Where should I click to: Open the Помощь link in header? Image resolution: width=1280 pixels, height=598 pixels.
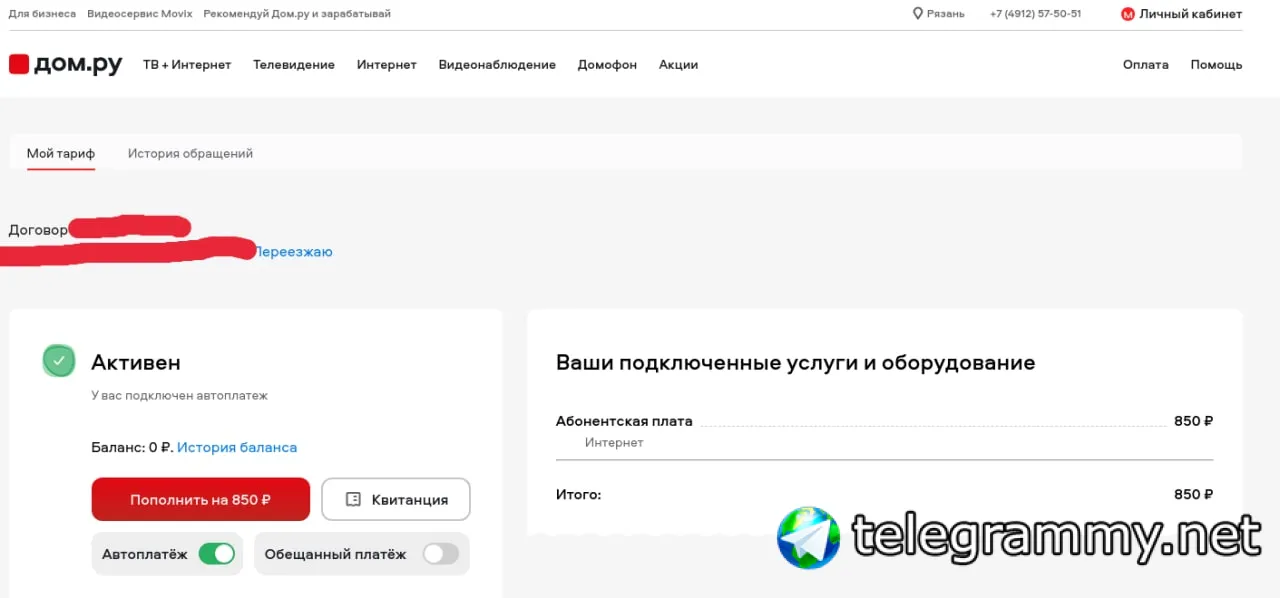(x=1216, y=64)
